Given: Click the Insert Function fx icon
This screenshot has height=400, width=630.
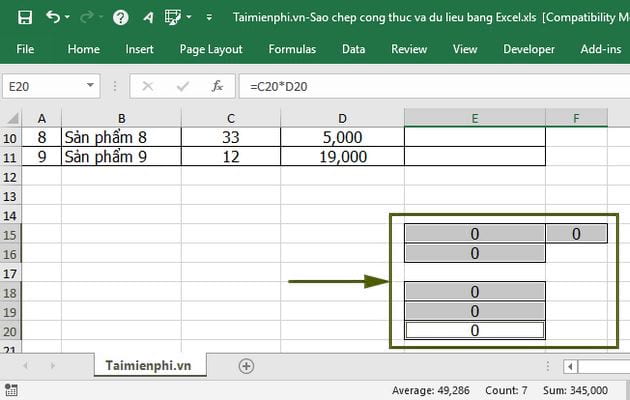Looking at the screenshot, I should (217, 86).
